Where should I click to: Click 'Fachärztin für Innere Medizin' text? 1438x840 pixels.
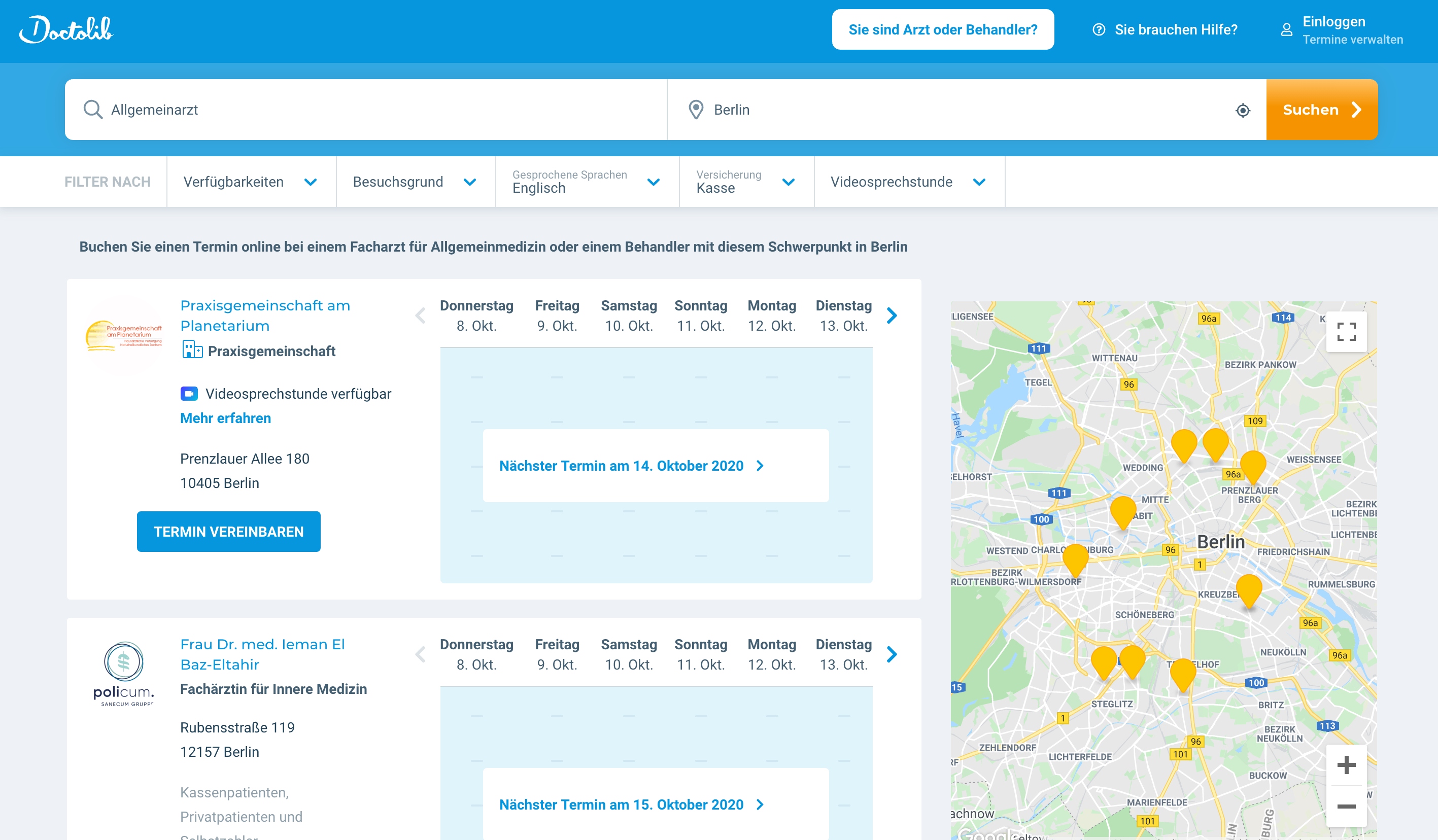pyautogui.click(x=273, y=689)
